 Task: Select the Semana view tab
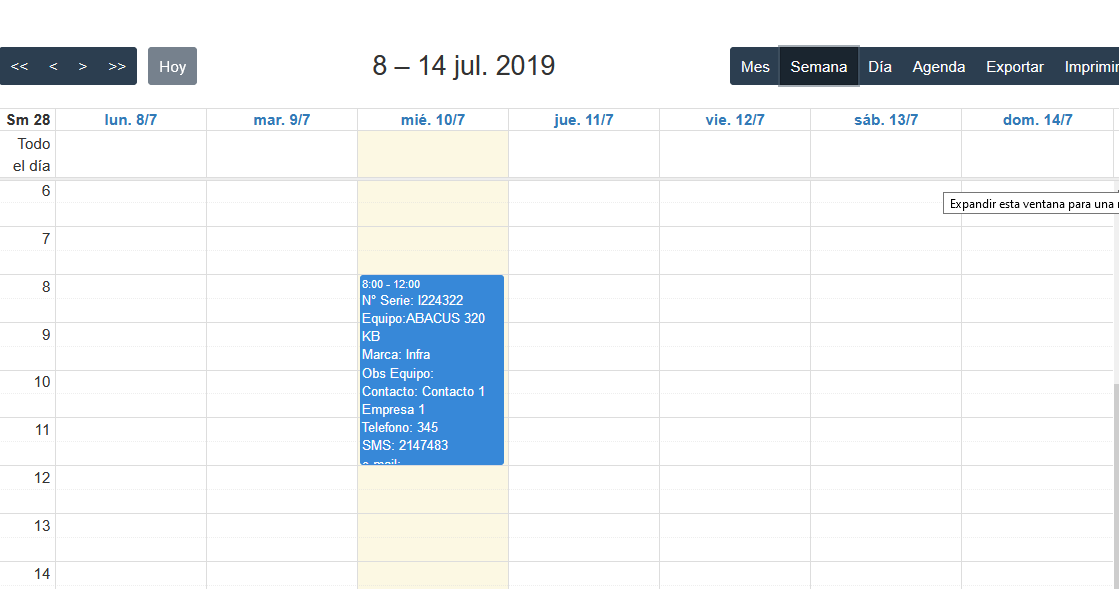click(819, 66)
